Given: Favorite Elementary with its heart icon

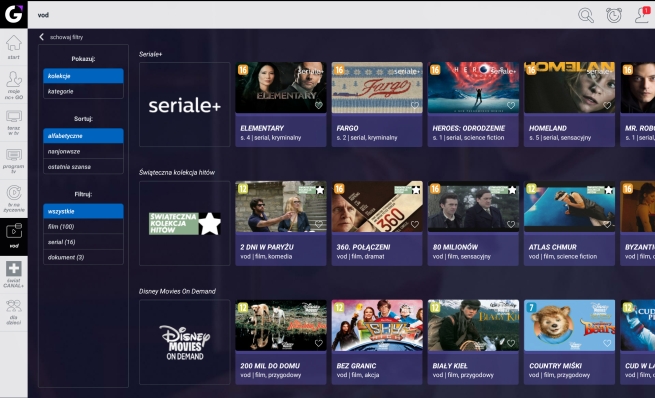Looking at the screenshot, I should click(319, 105).
